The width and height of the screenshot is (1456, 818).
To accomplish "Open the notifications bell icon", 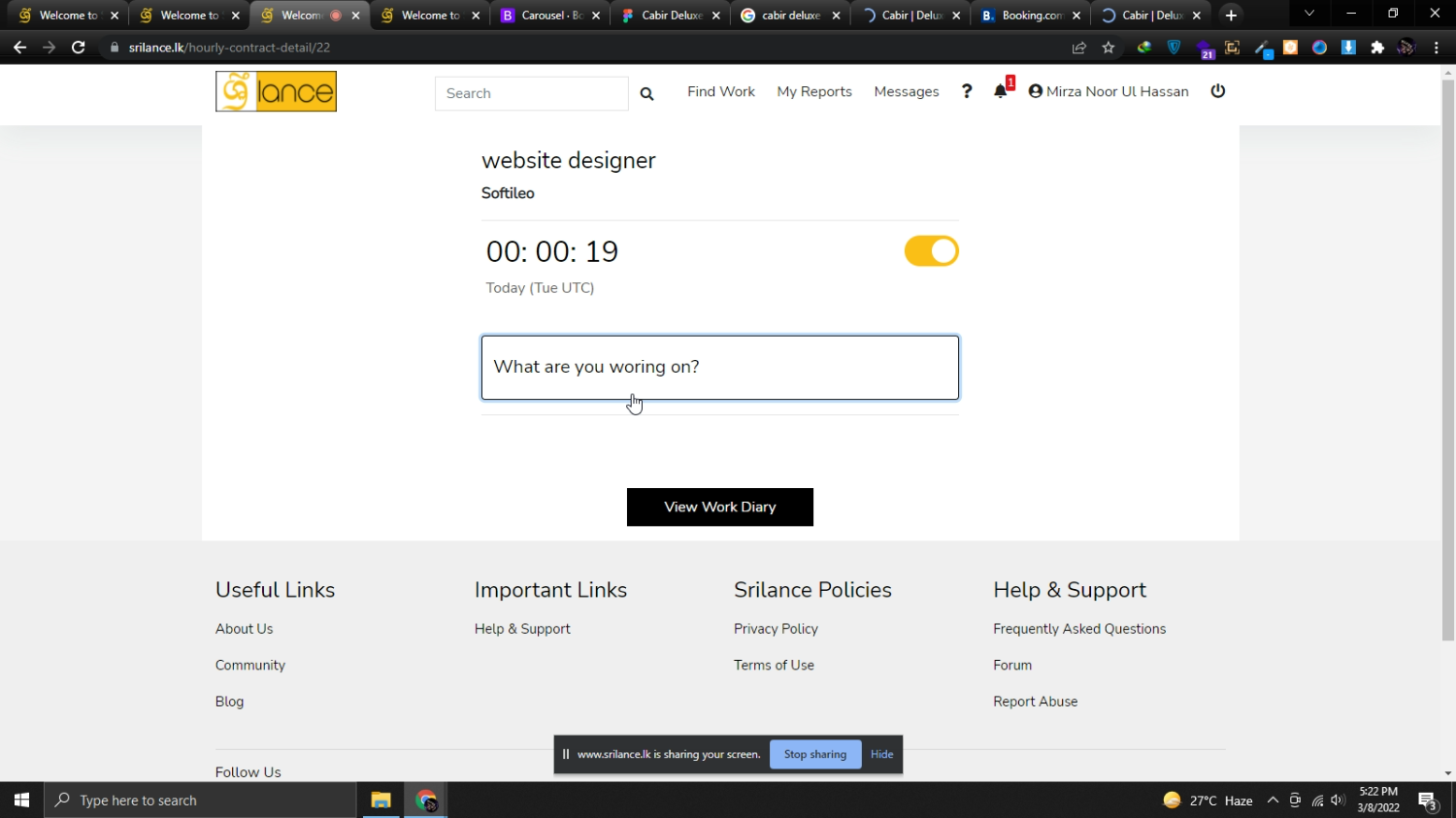I will 1001,91.
